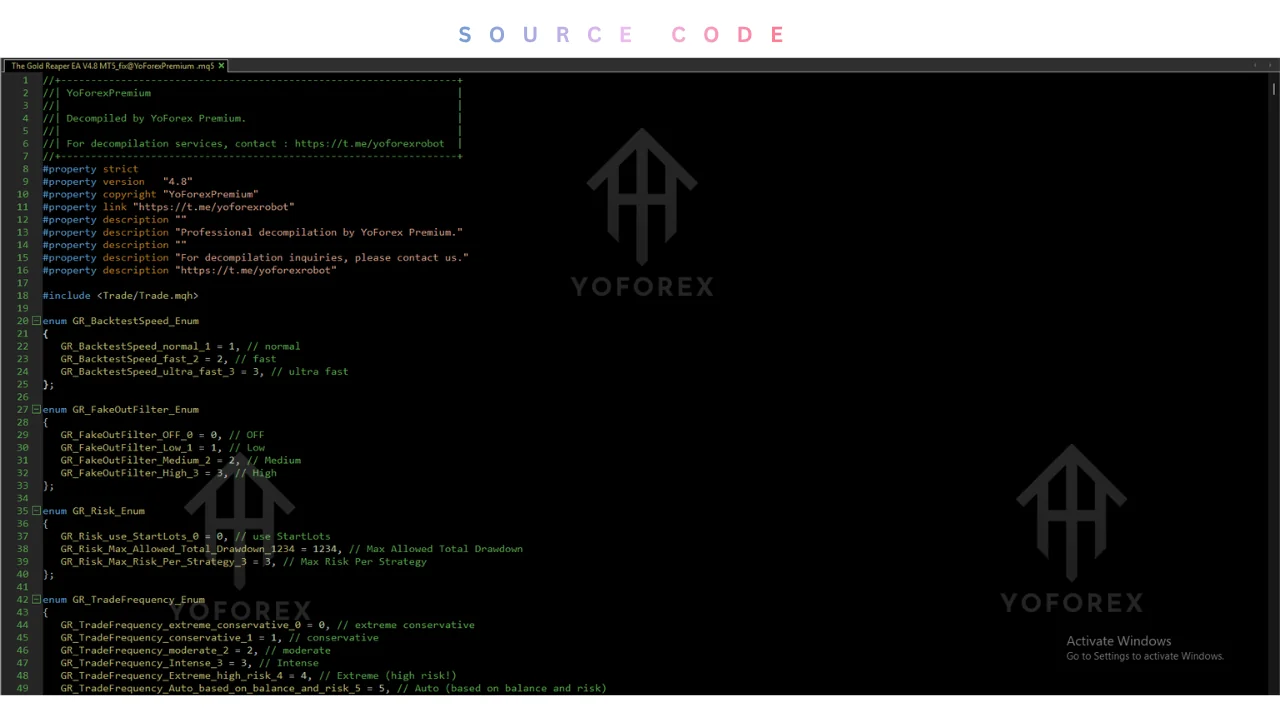Click line number 18 in the gutter

22,296
